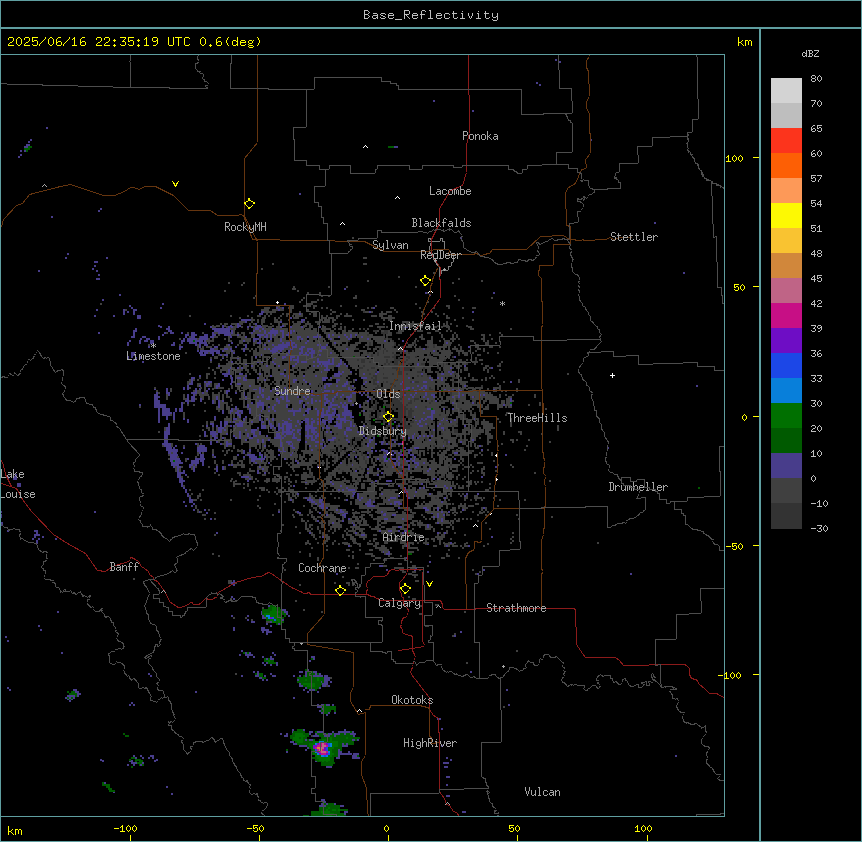This screenshot has height=842, width=862.
Task: Click the Sylvan city label
Action: click(x=390, y=245)
